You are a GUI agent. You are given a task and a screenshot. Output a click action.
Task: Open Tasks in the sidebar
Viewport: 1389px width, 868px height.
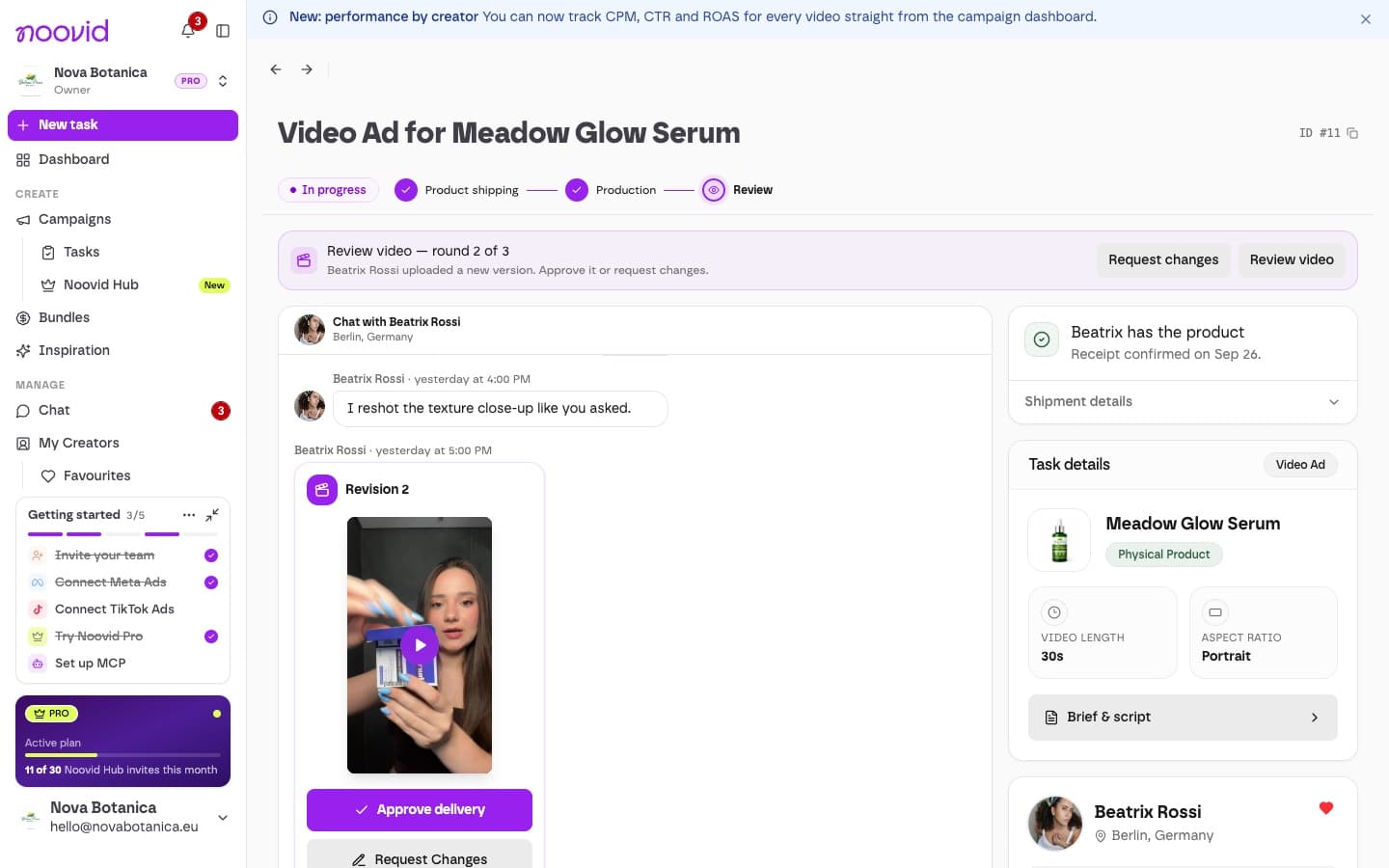[135, 253]
